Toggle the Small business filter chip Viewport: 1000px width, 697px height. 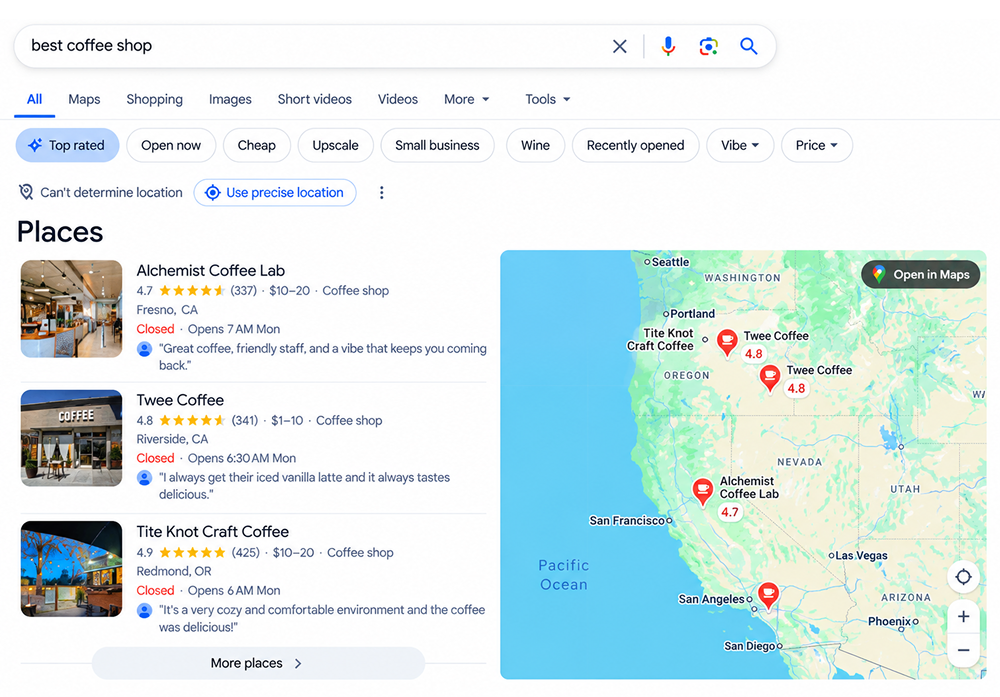click(437, 145)
